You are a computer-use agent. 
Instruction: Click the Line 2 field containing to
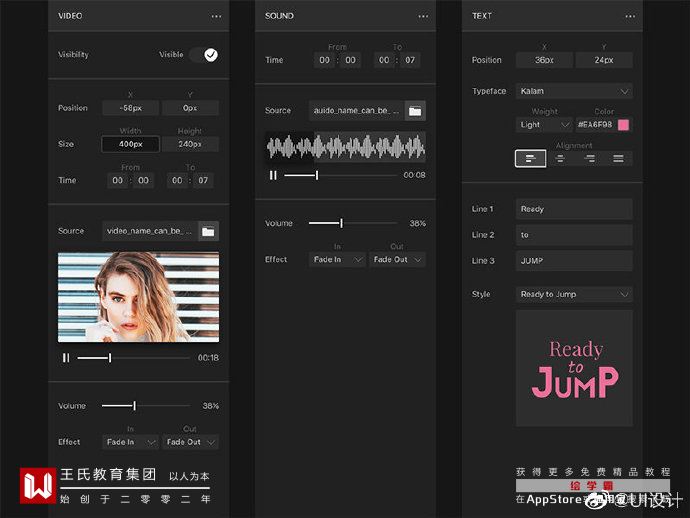574,235
